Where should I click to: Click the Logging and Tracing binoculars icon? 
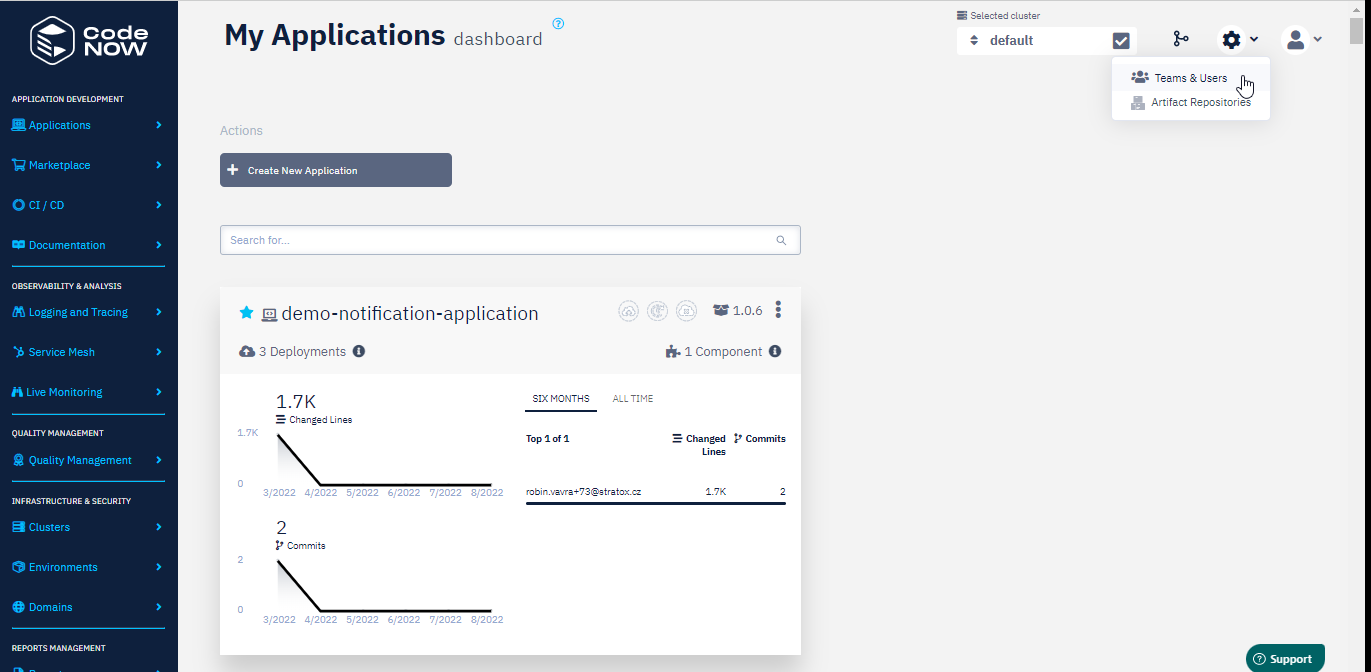pyautogui.click(x=18, y=312)
